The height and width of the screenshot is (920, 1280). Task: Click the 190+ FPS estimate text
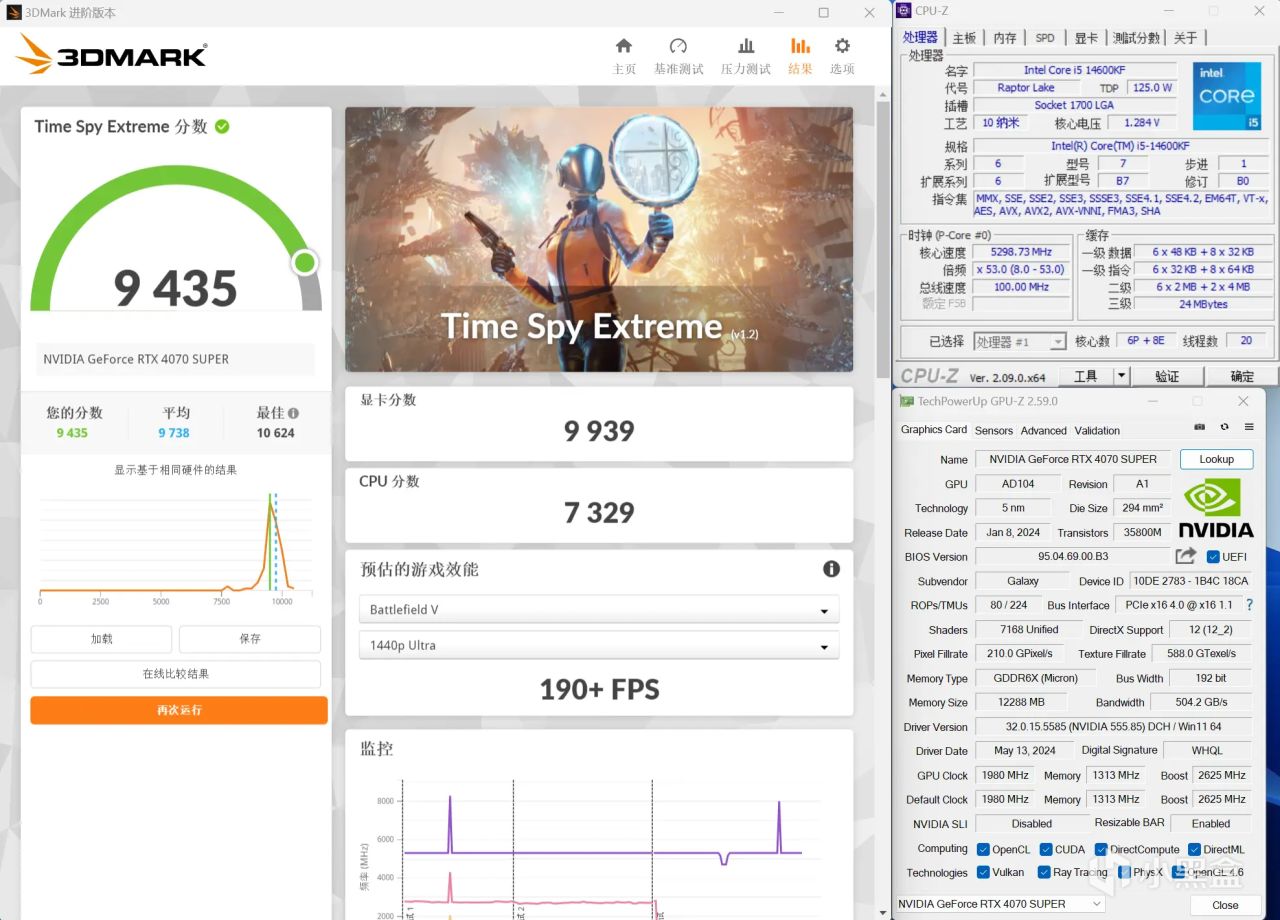click(599, 689)
